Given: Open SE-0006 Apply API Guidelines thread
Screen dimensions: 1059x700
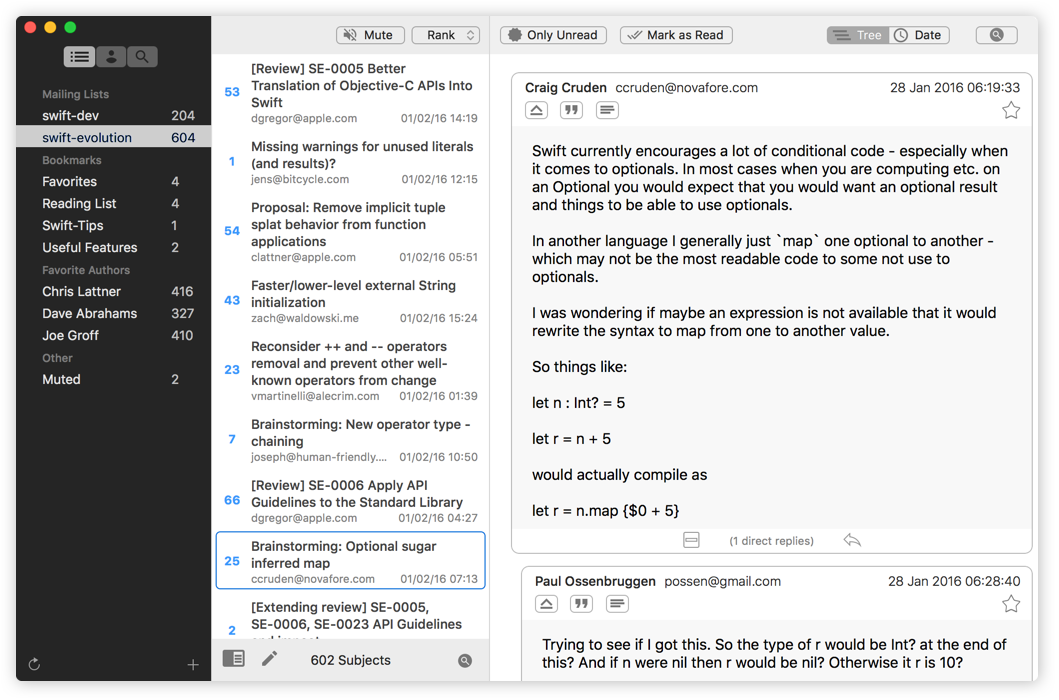Looking at the screenshot, I should tap(351, 501).
